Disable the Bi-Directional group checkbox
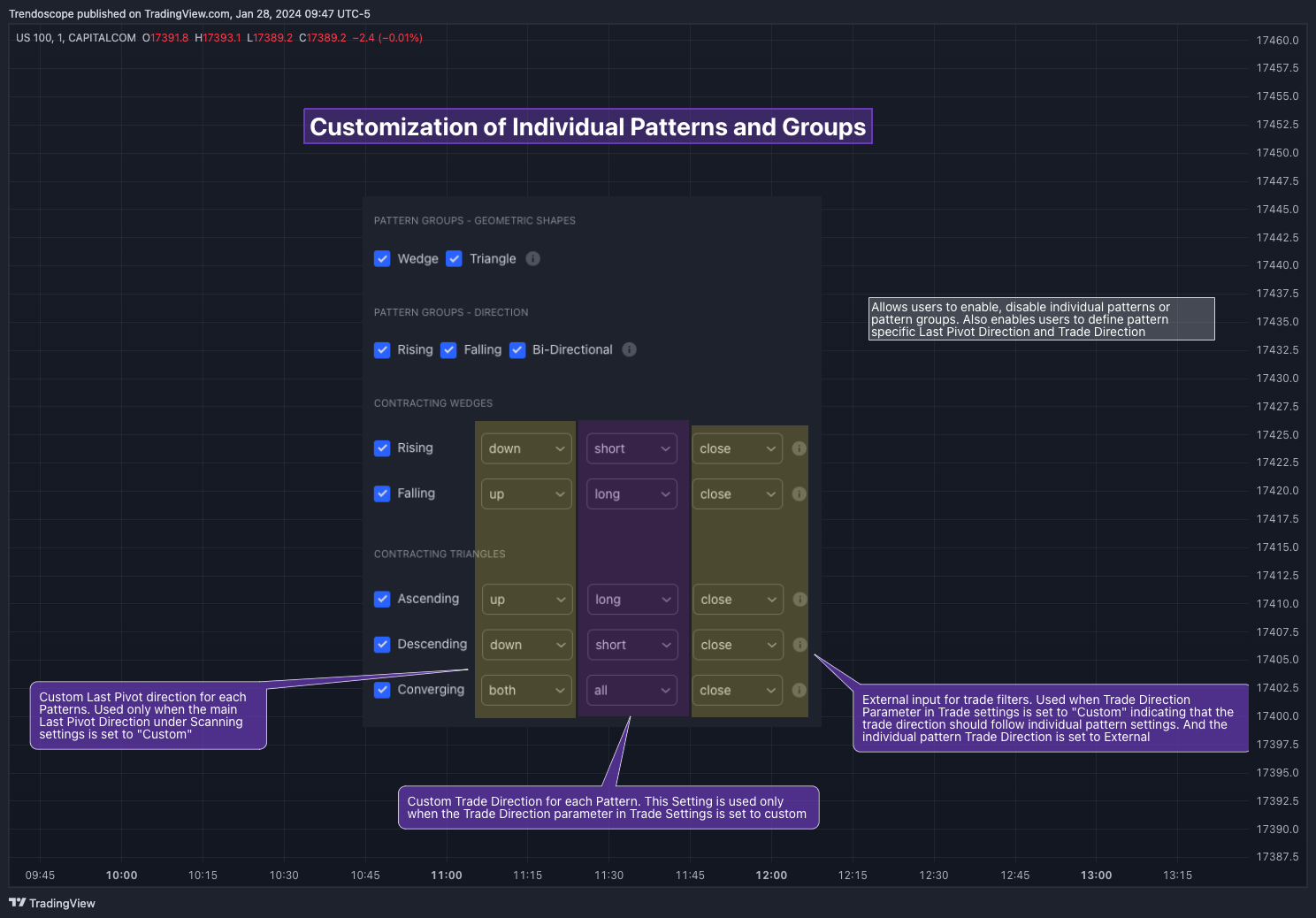This screenshot has width=1316, height=918. coord(517,349)
